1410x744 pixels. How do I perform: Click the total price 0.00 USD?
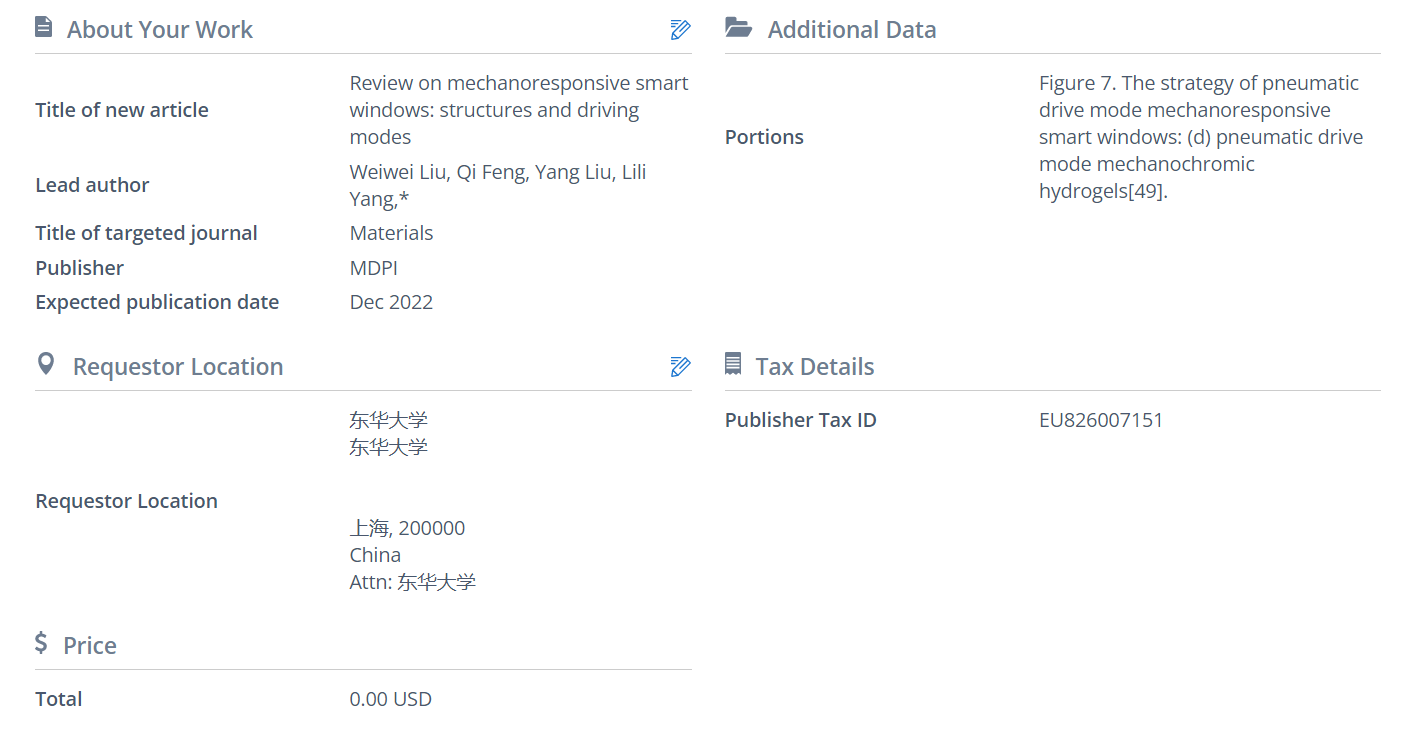390,699
